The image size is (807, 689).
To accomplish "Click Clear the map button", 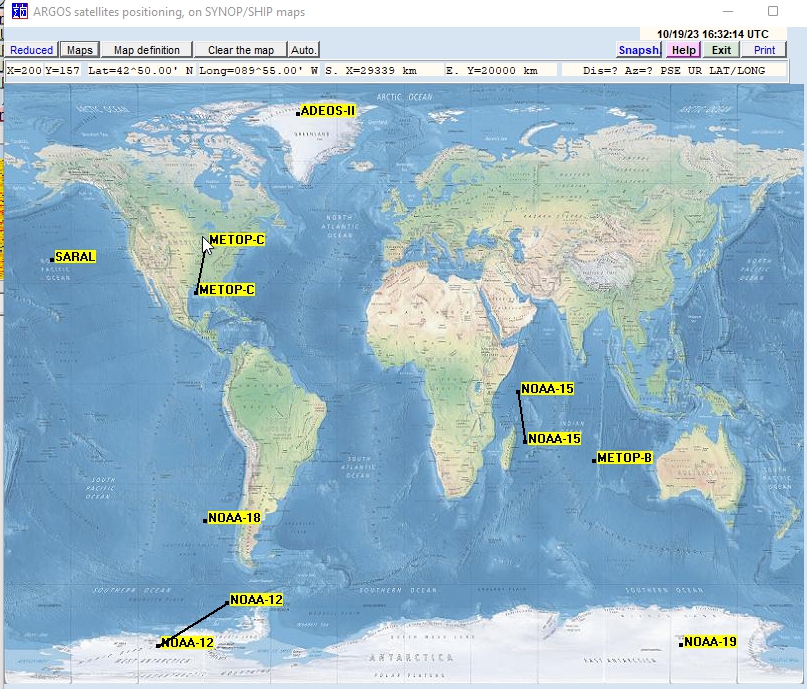I will [240, 50].
